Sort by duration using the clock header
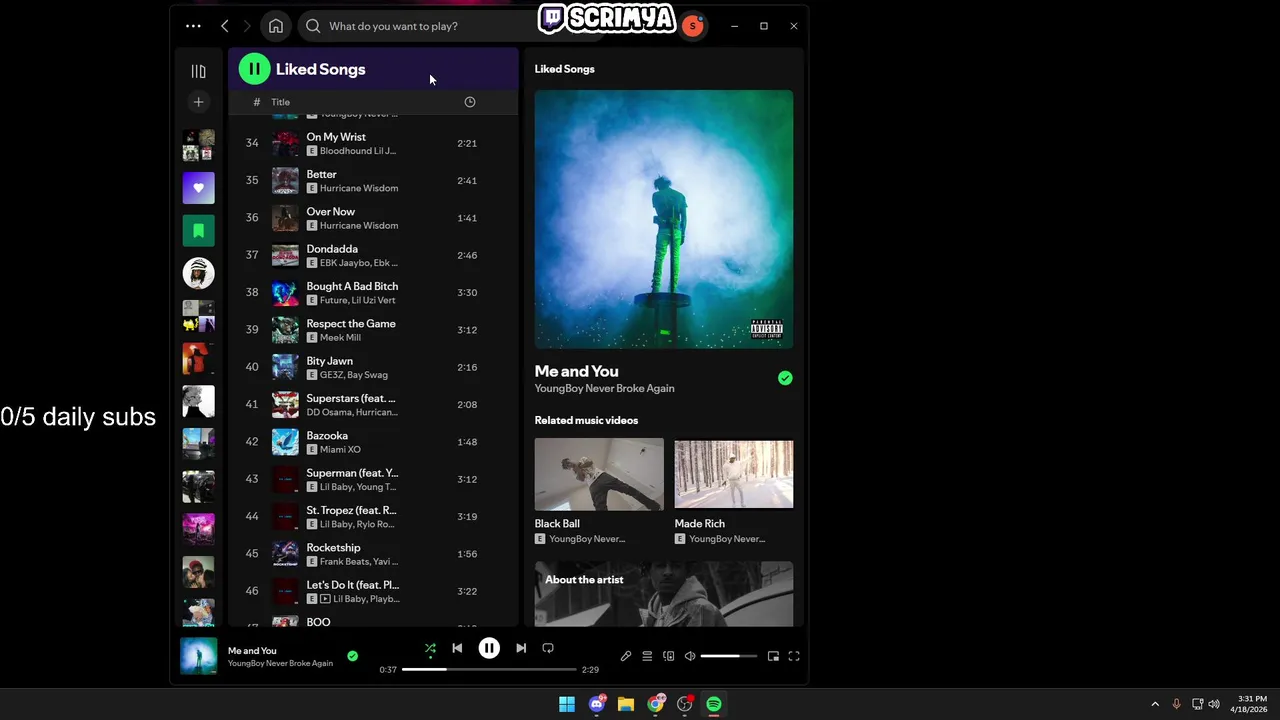This screenshot has height=720, width=1280. pyautogui.click(x=470, y=102)
